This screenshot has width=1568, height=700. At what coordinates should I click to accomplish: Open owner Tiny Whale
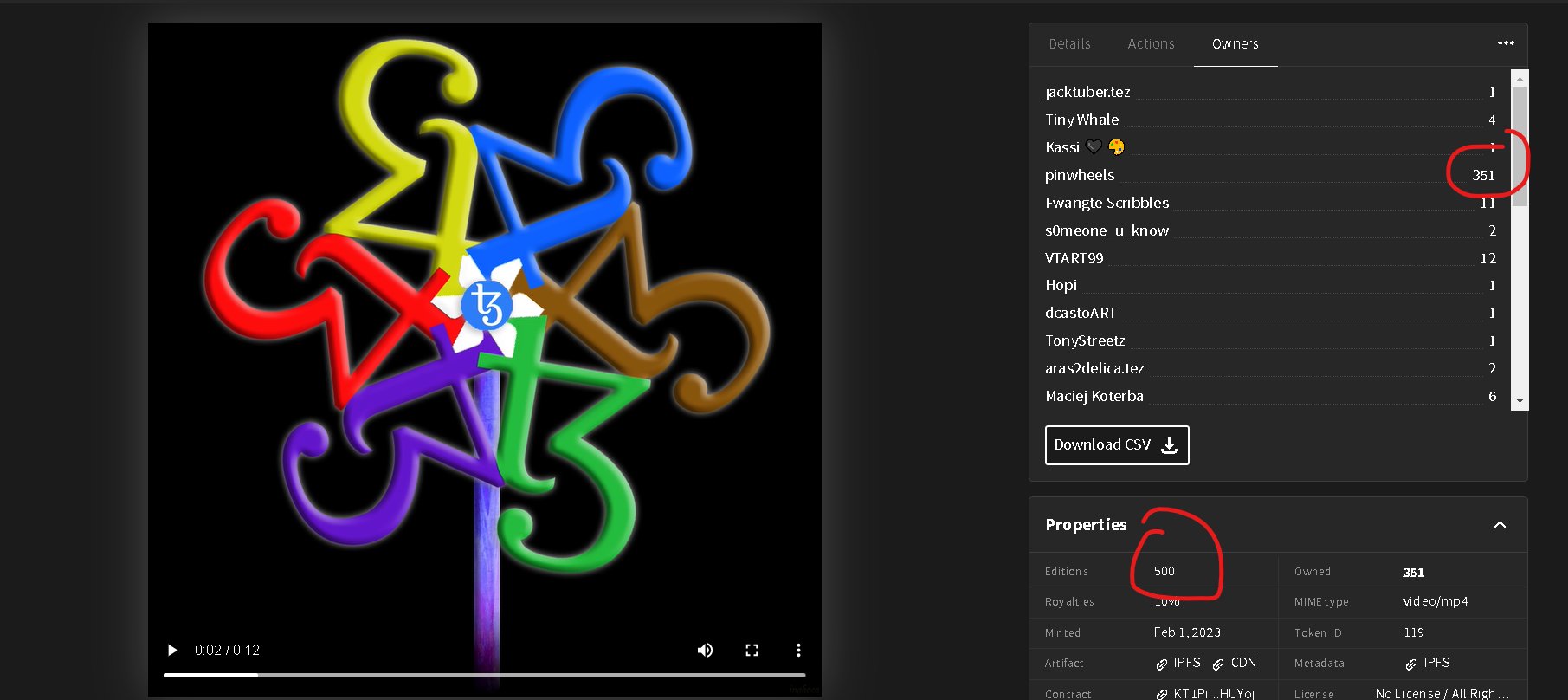click(1081, 120)
